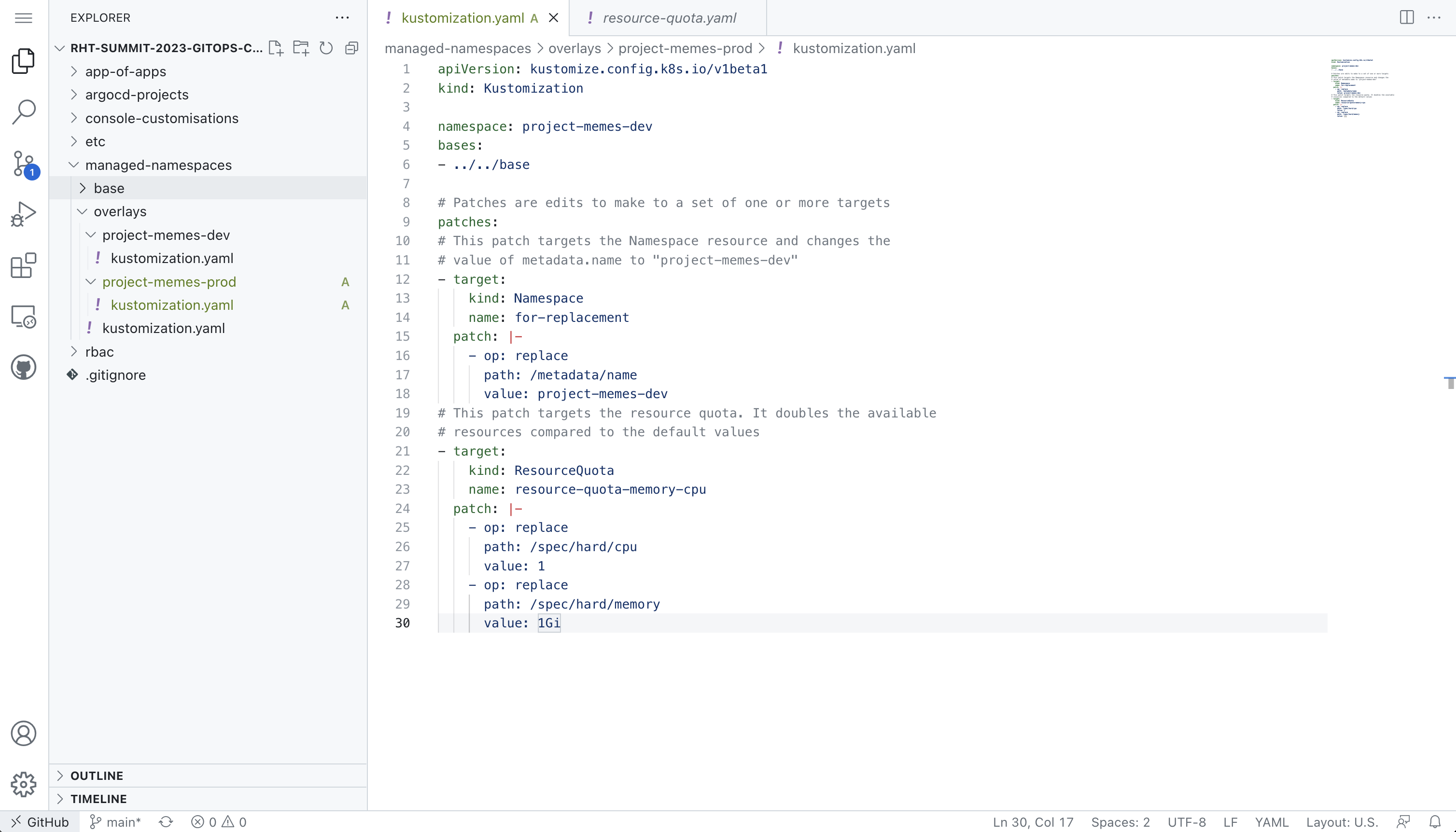Click line number 30 in gutter
This screenshot has height=832, width=1456.
[x=402, y=623]
